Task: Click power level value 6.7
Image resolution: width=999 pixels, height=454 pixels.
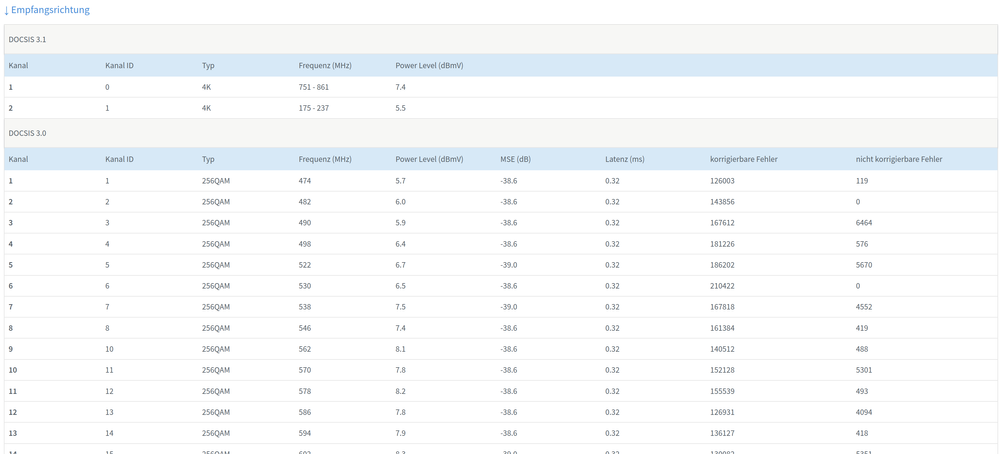Action: 401,265
